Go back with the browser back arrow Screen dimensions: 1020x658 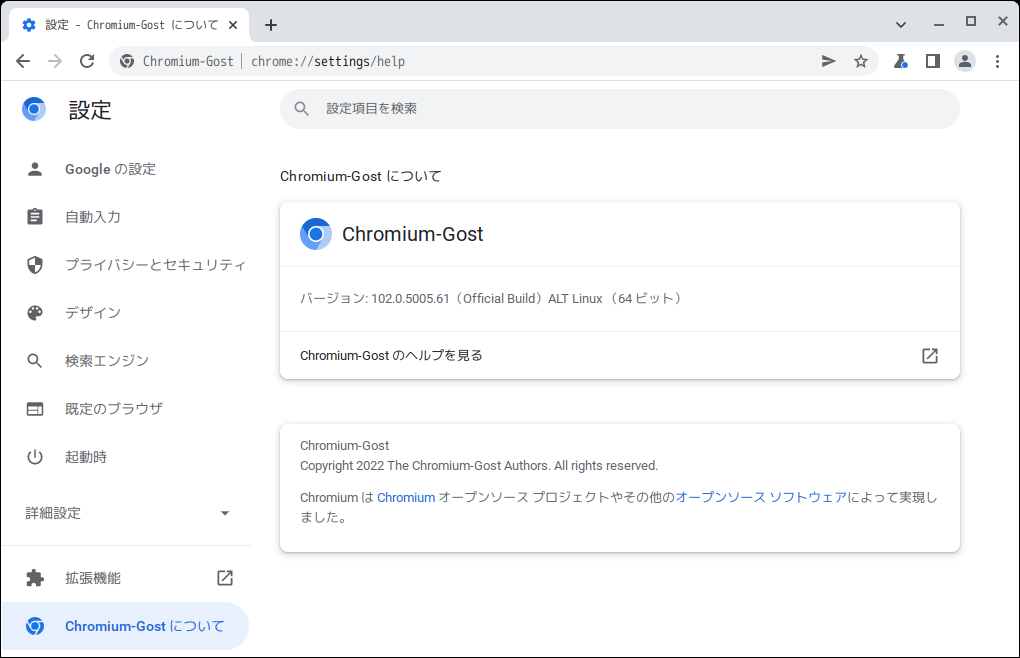point(23,61)
